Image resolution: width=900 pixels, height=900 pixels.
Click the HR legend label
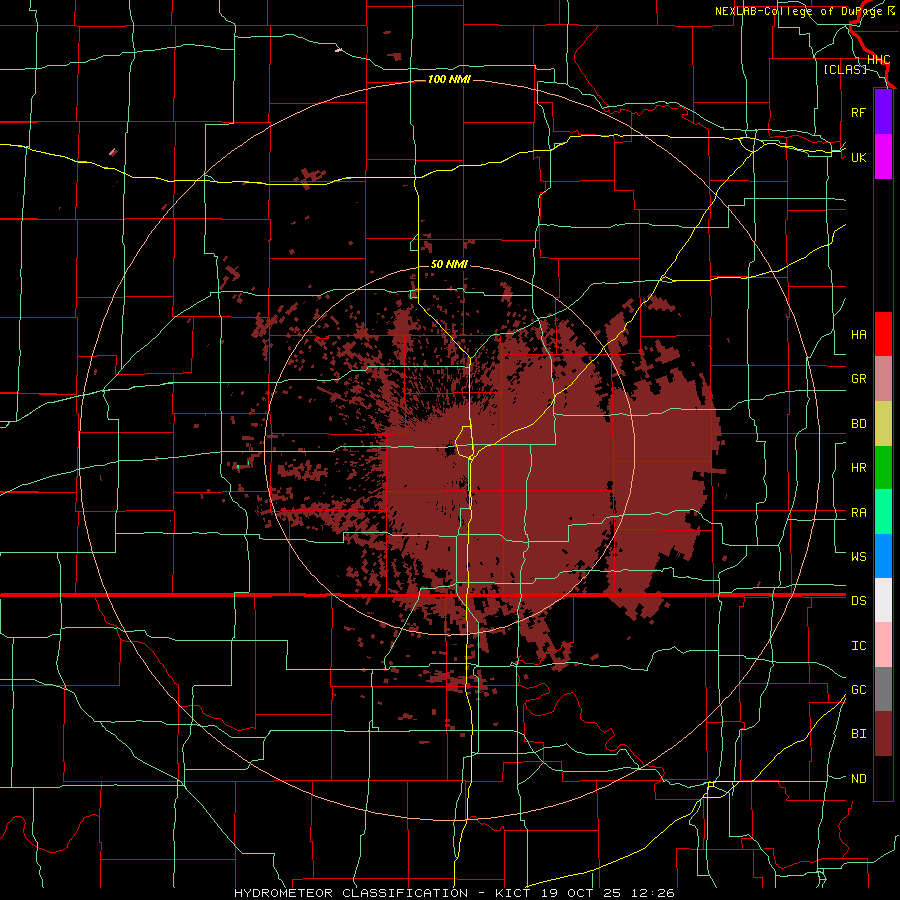(x=858, y=468)
